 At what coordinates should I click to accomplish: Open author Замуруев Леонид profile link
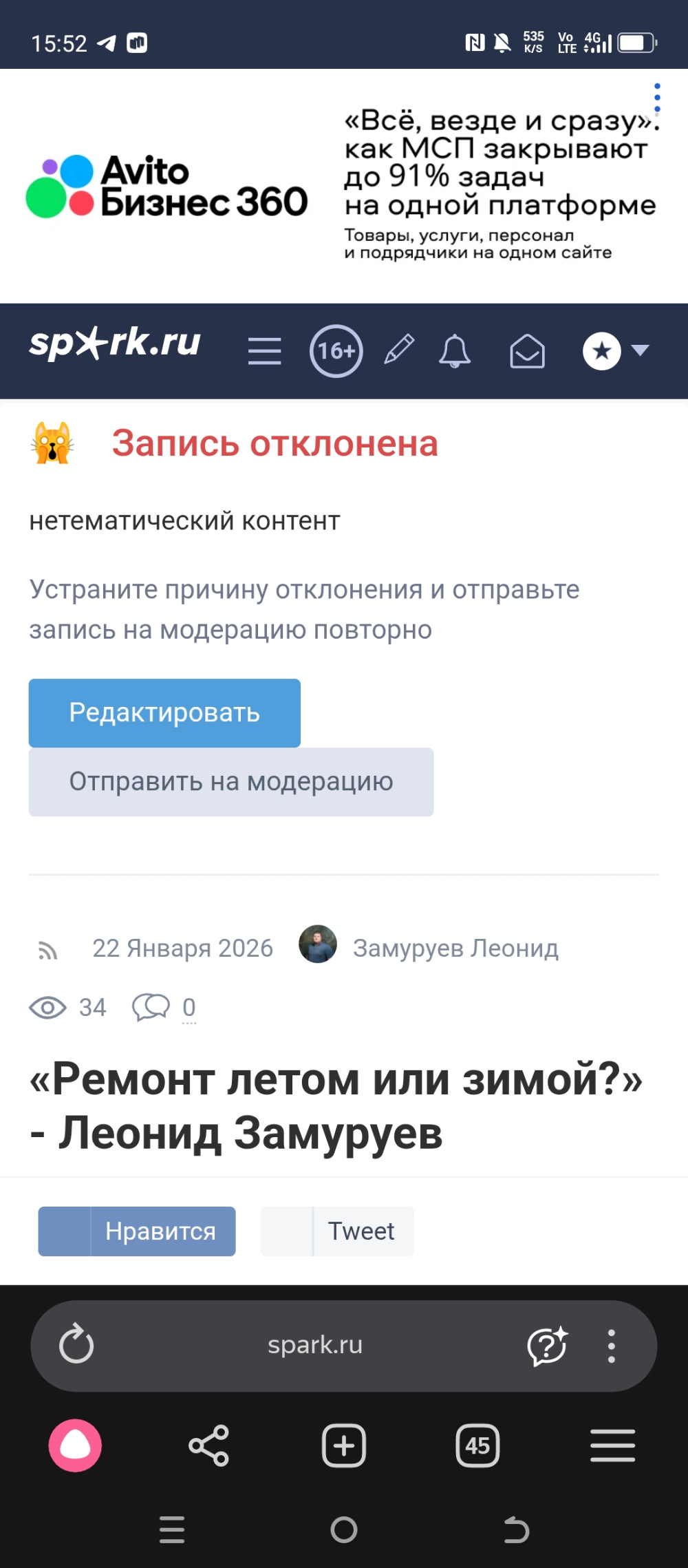(x=455, y=949)
